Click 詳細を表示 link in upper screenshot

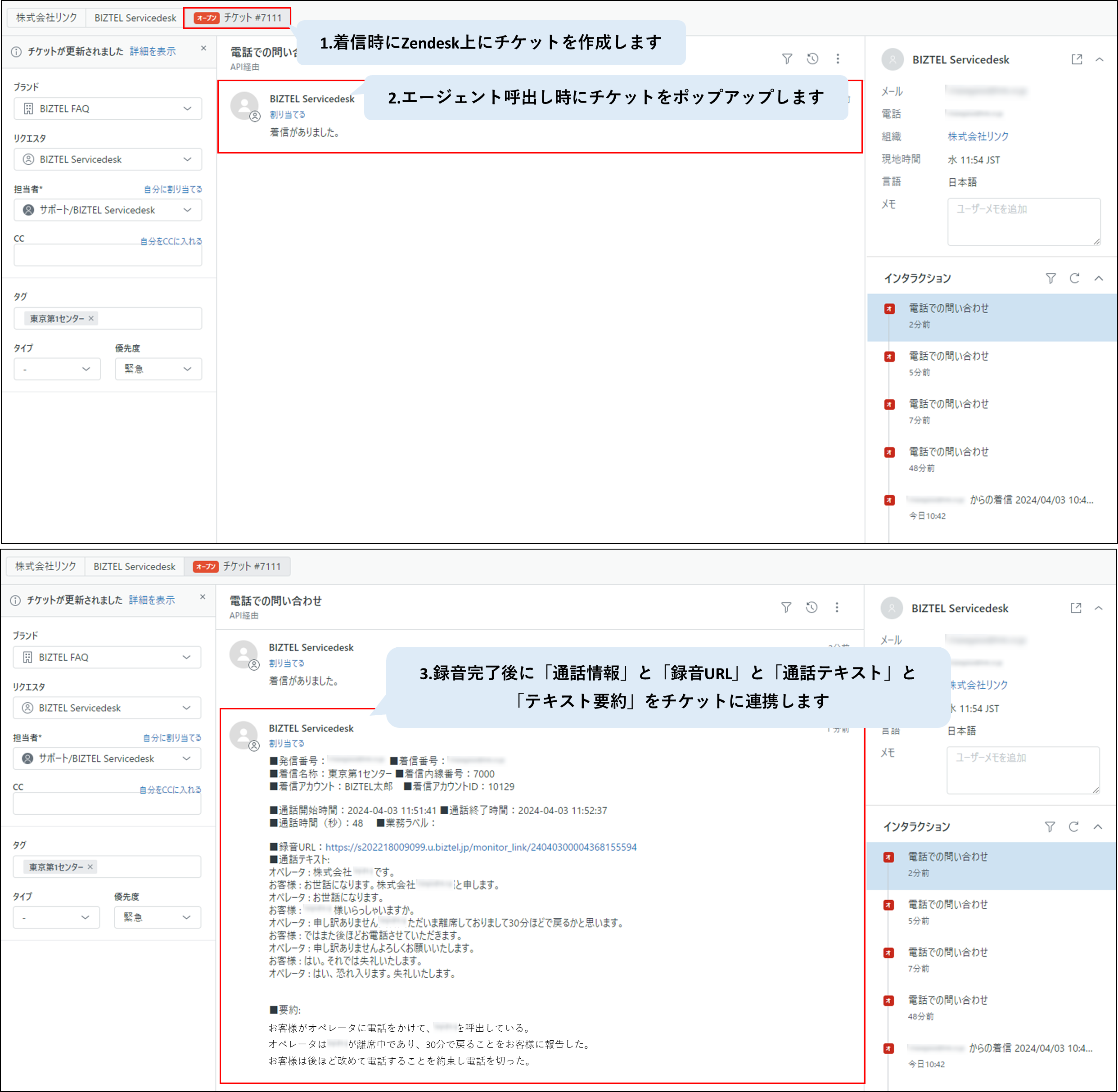click(x=153, y=52)
